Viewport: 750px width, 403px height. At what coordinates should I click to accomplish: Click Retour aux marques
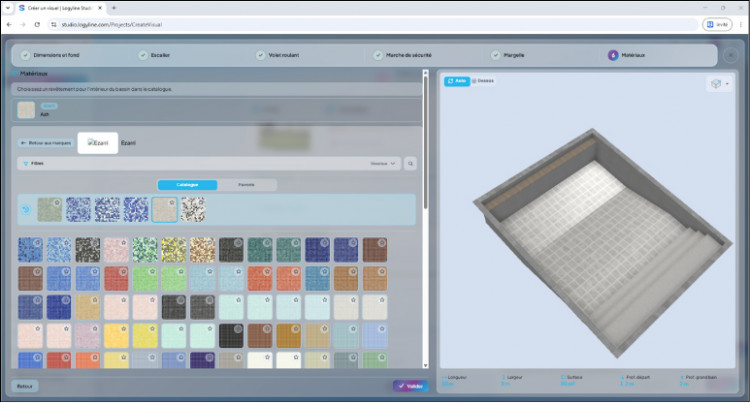(46, 143)
